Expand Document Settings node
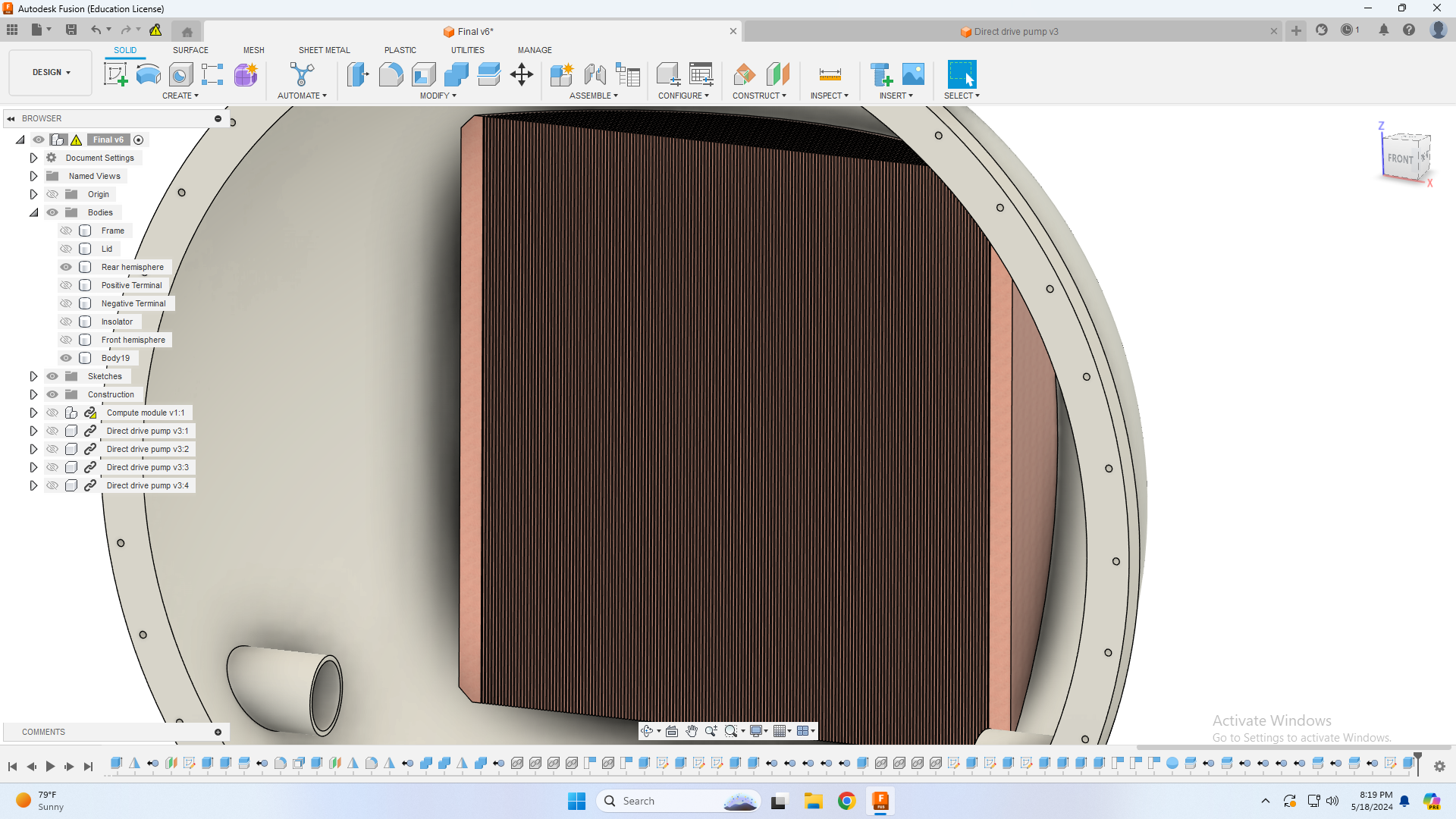Viewport: 1456px width, 819px height. pyautogui.click(x=33, y=158)
